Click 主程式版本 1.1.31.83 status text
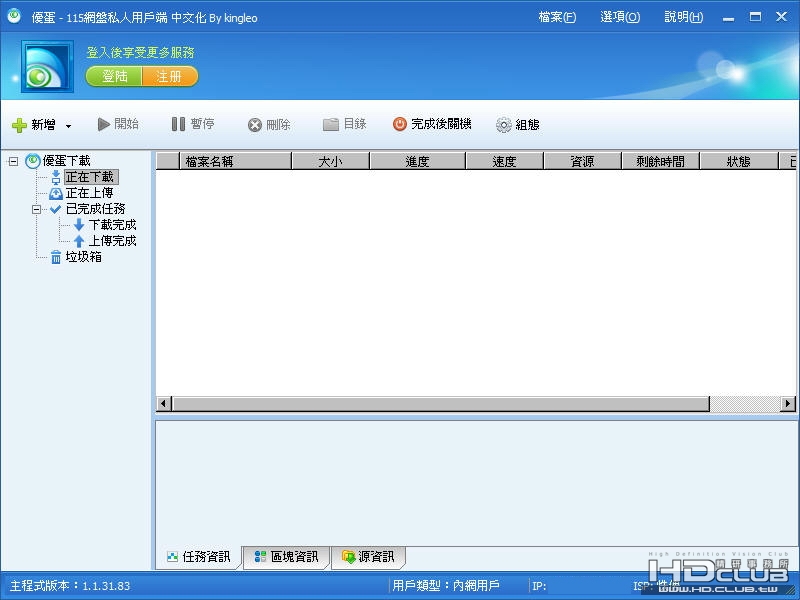This screenshot has height=600, width=800. coord(70,586)
